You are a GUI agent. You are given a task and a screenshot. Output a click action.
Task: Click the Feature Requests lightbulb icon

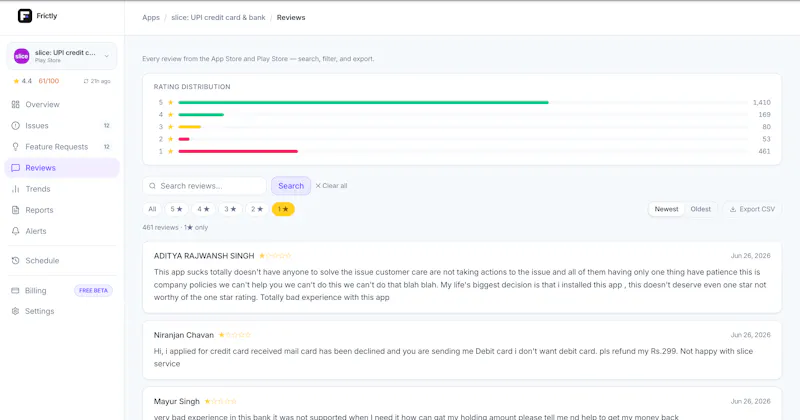(15, 147)
